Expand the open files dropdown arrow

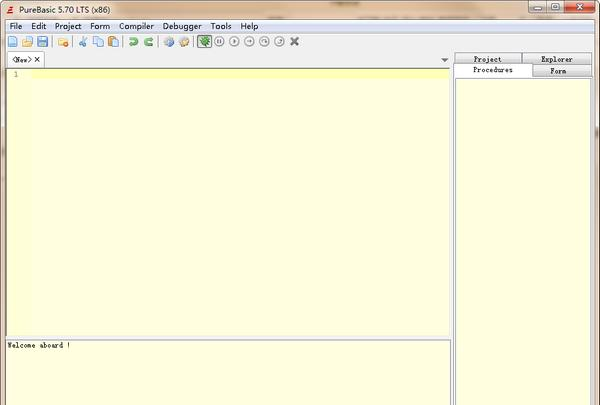pyautogui.click(x=444, y=60)
